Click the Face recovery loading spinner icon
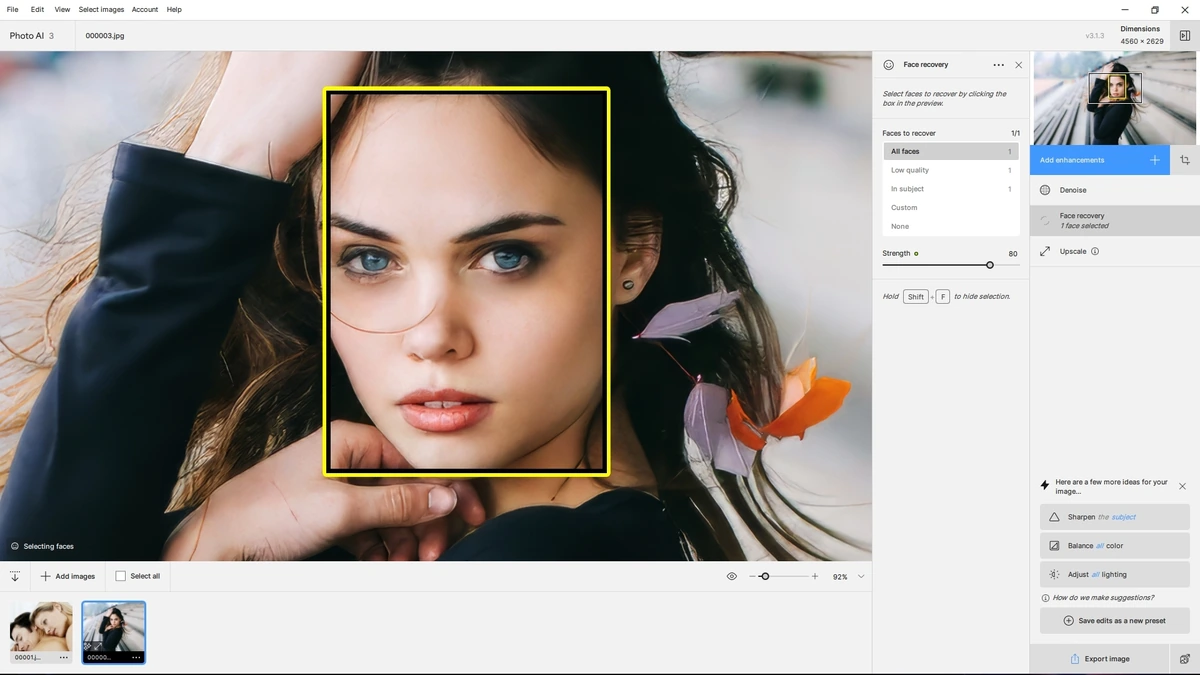 click(1045, 220)
